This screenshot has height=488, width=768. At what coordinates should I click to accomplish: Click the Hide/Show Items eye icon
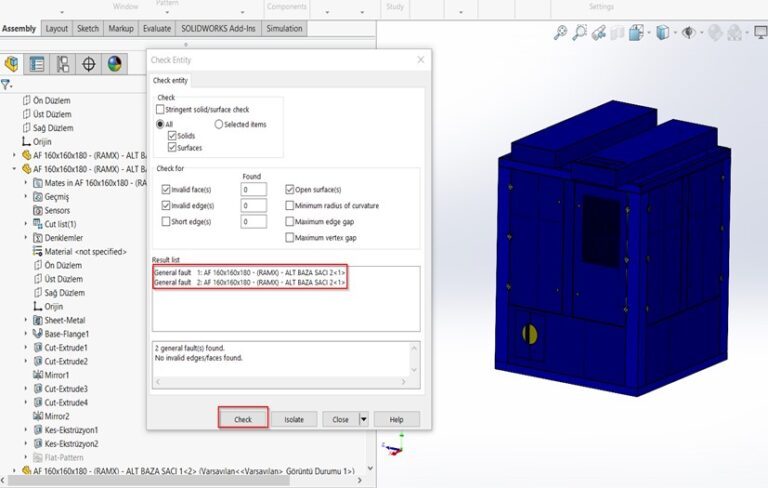point(689,33)
